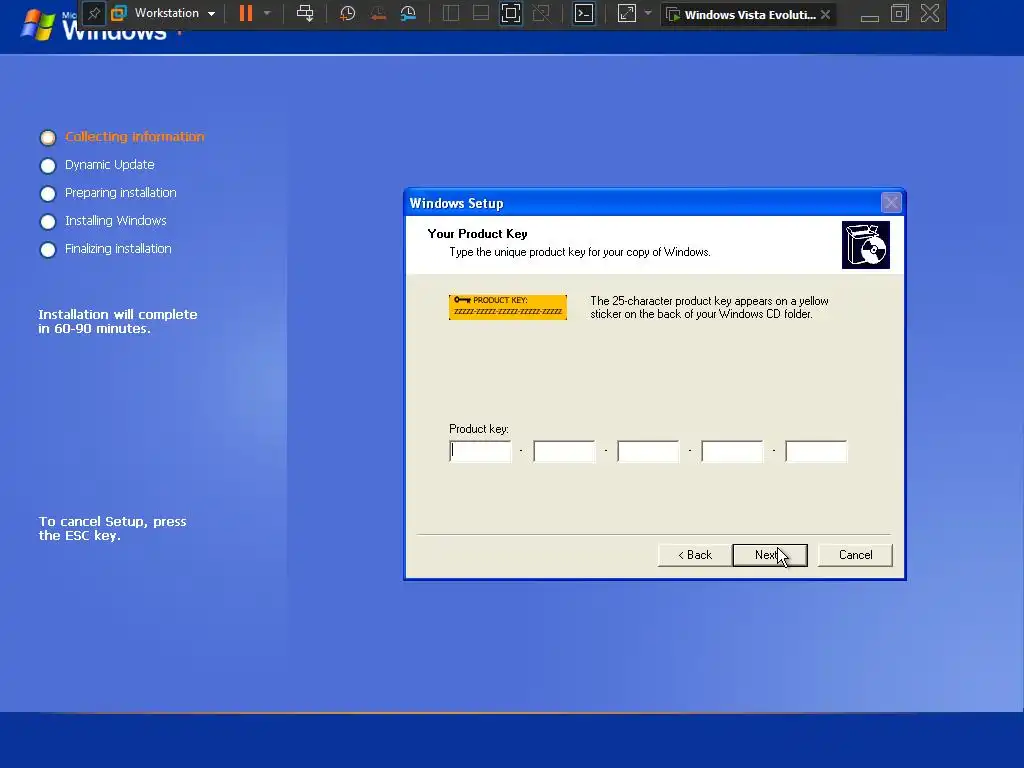Click the stretch guest display icon

tap(626, 13)
